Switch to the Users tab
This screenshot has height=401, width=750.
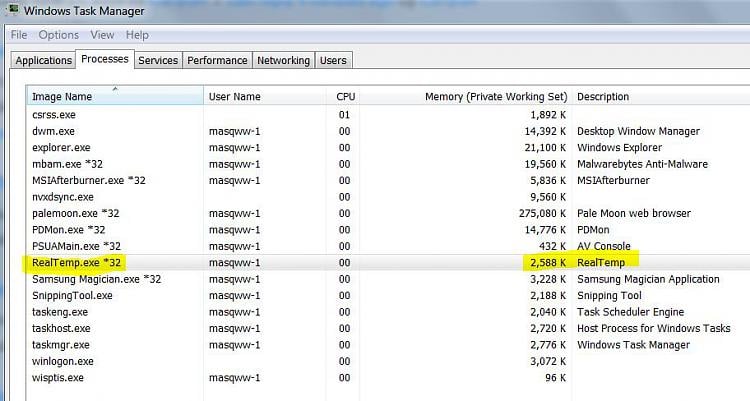333,60
